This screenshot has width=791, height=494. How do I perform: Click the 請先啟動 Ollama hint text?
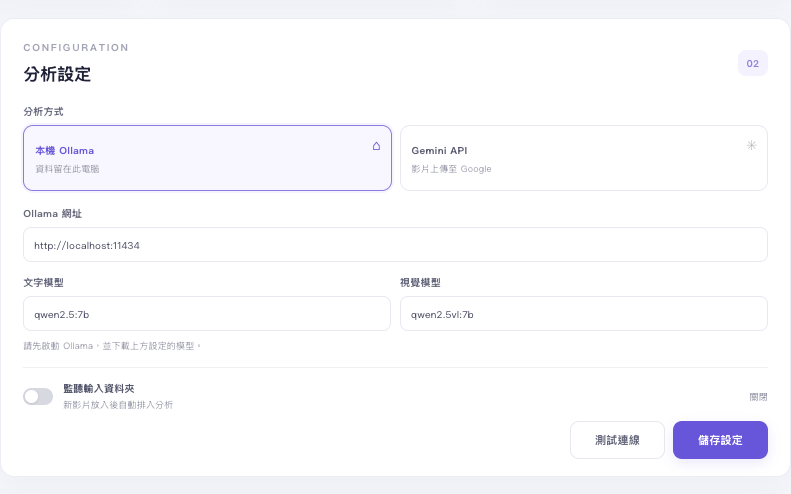[x=112, y=346]
